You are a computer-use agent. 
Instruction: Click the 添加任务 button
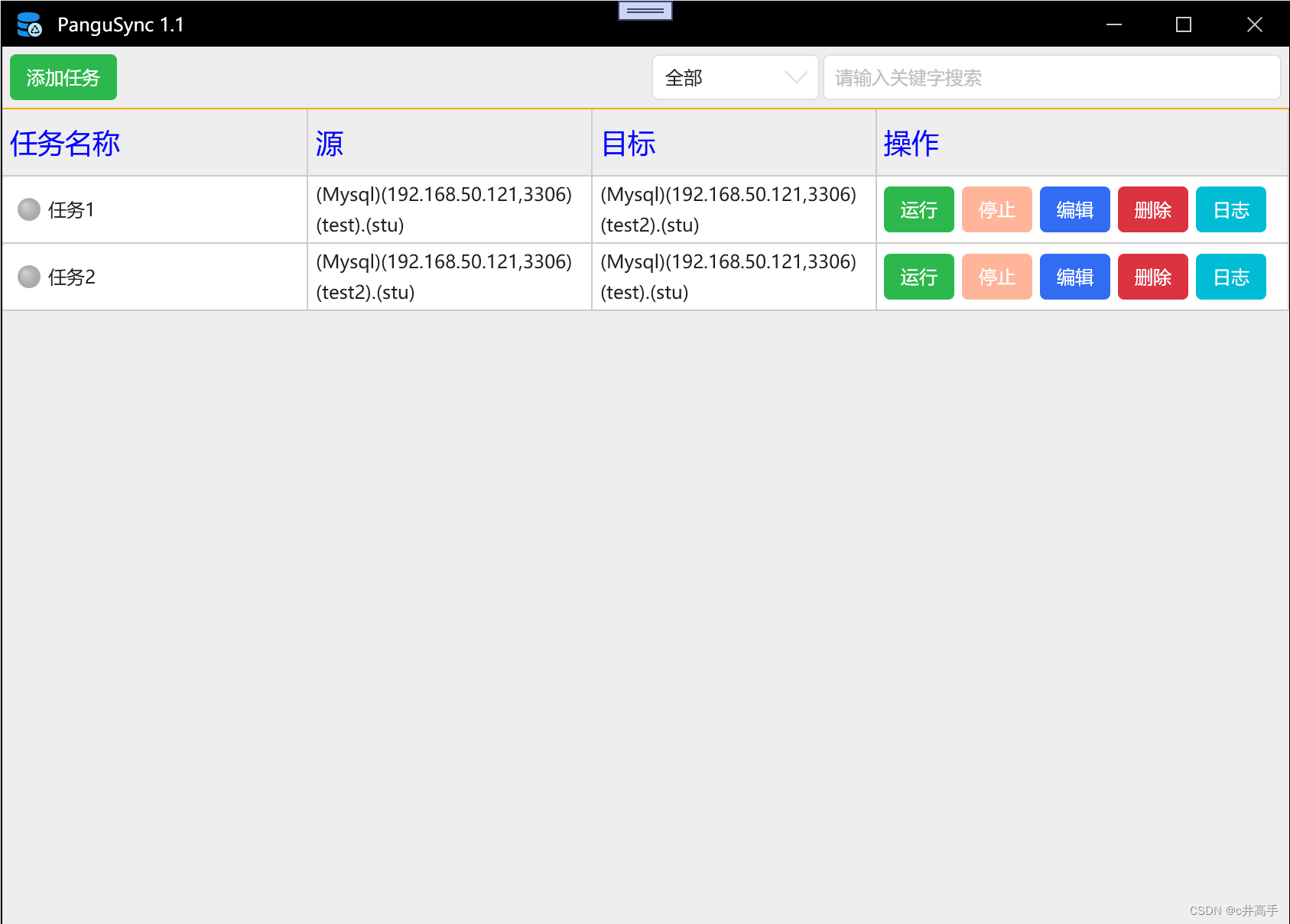click(x=63, y=77)
